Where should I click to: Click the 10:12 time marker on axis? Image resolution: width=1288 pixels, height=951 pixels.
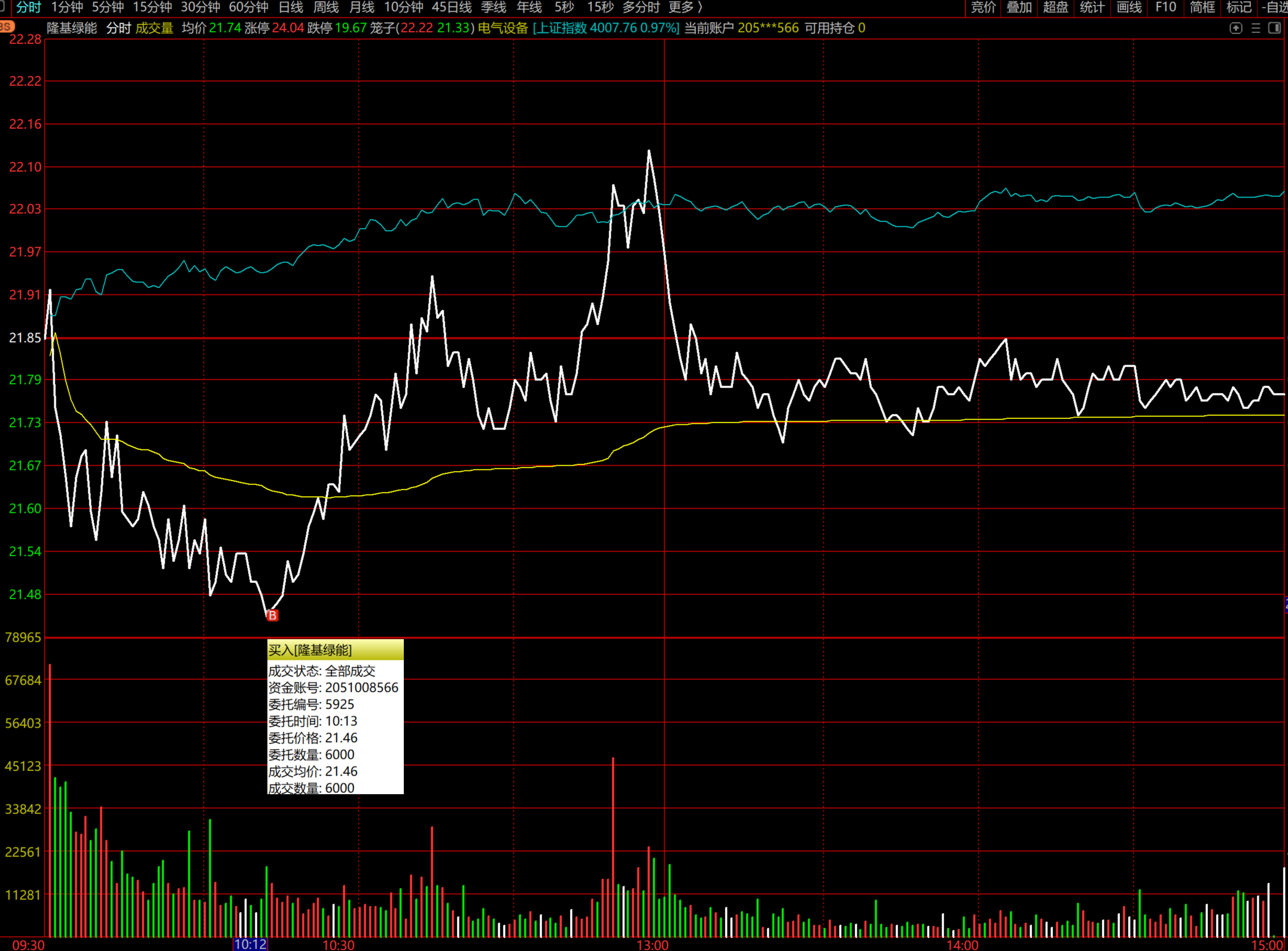(x=250, y=944)
